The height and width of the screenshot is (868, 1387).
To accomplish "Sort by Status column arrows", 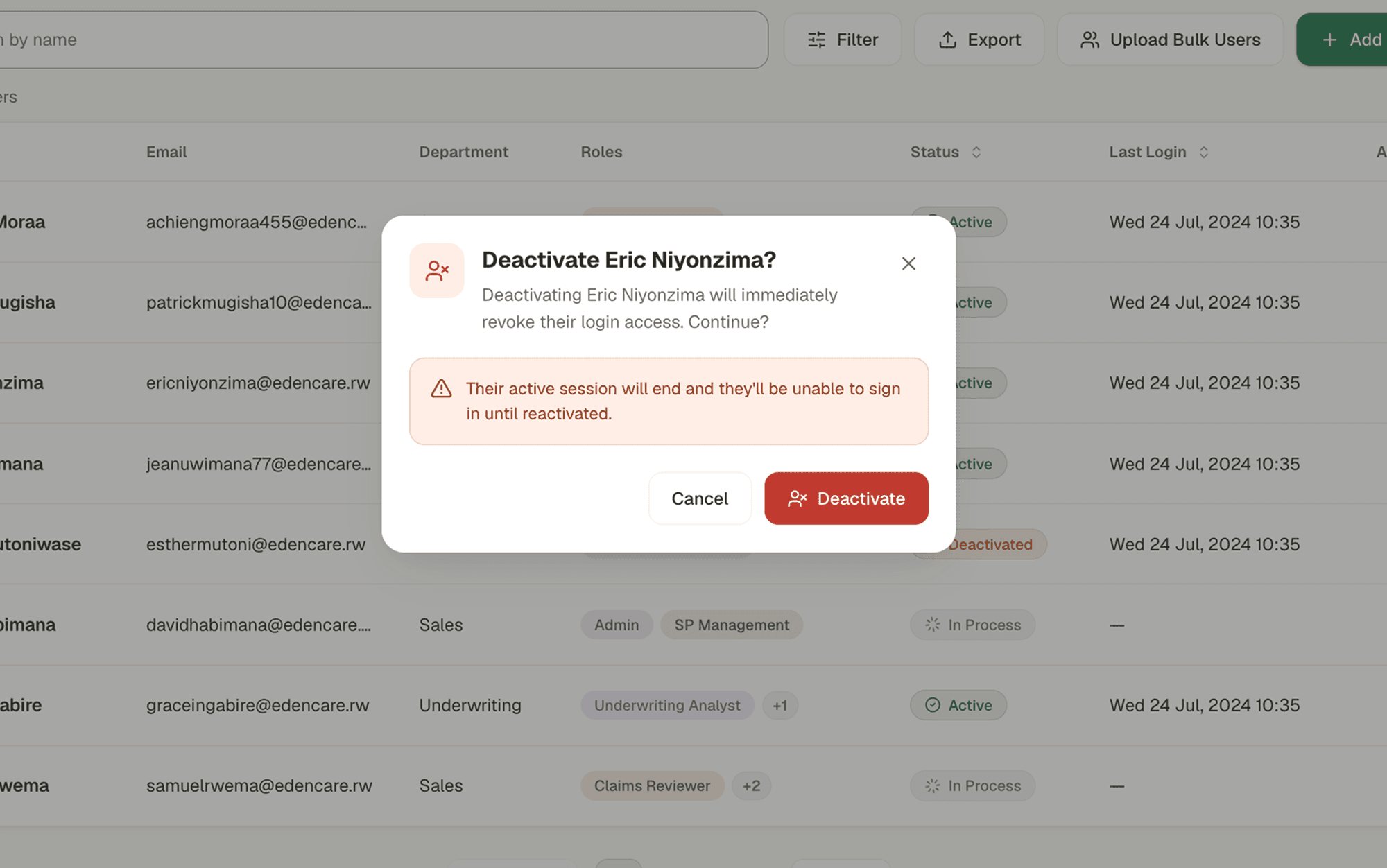I will pos(976,152).
